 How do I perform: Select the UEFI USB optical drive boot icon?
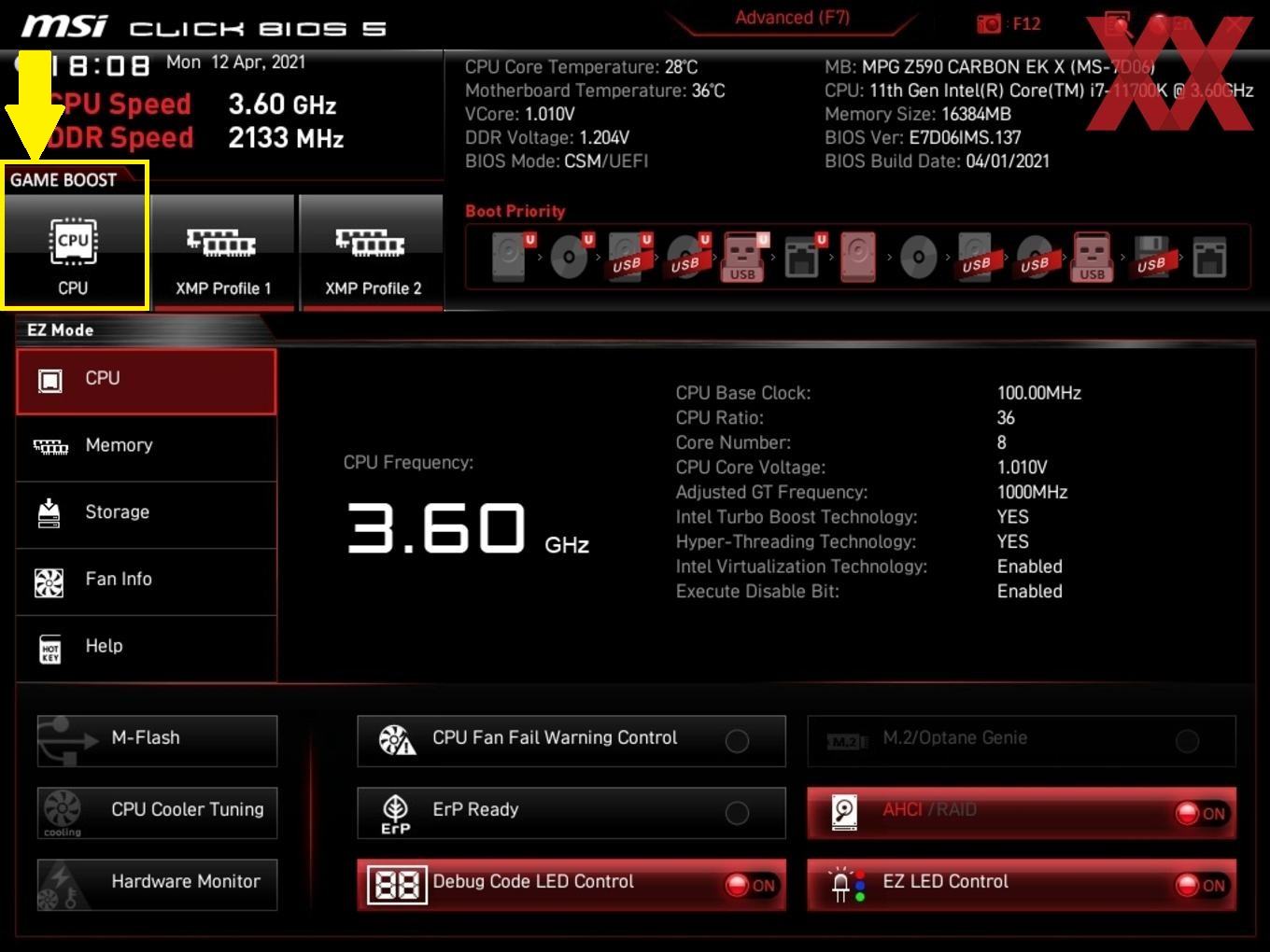pyautogui.click(x=686, y=257)
